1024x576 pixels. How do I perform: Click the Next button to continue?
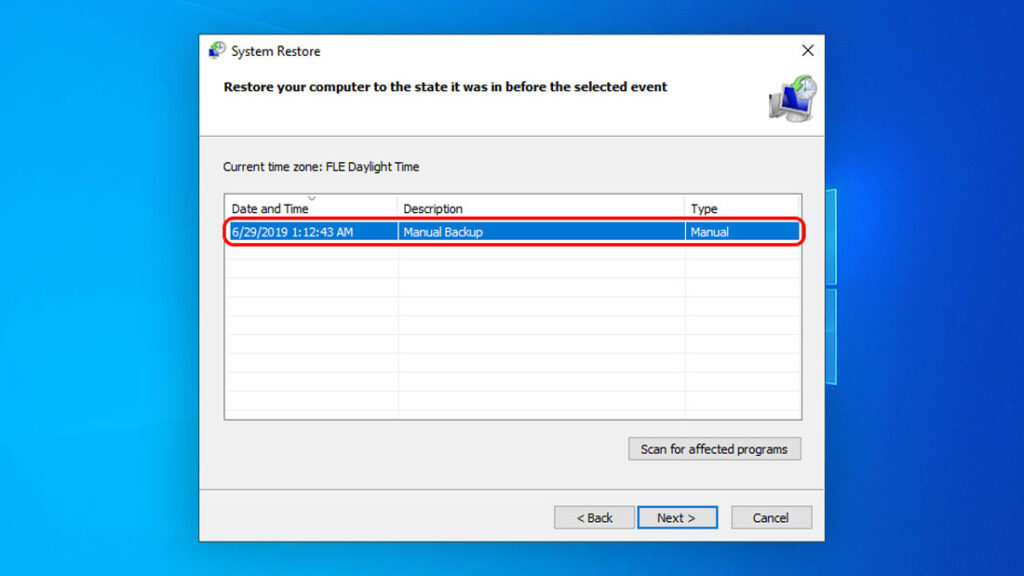pyautogui.click(x=677, y=517)
